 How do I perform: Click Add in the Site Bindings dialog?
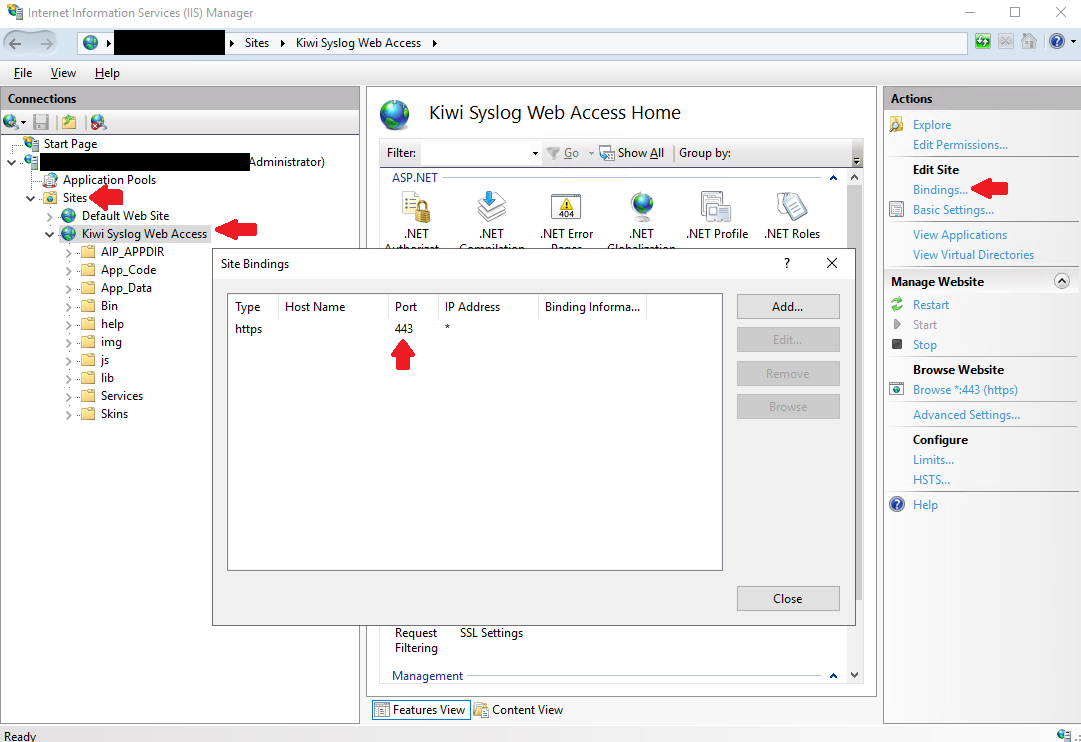click(787, 306)
